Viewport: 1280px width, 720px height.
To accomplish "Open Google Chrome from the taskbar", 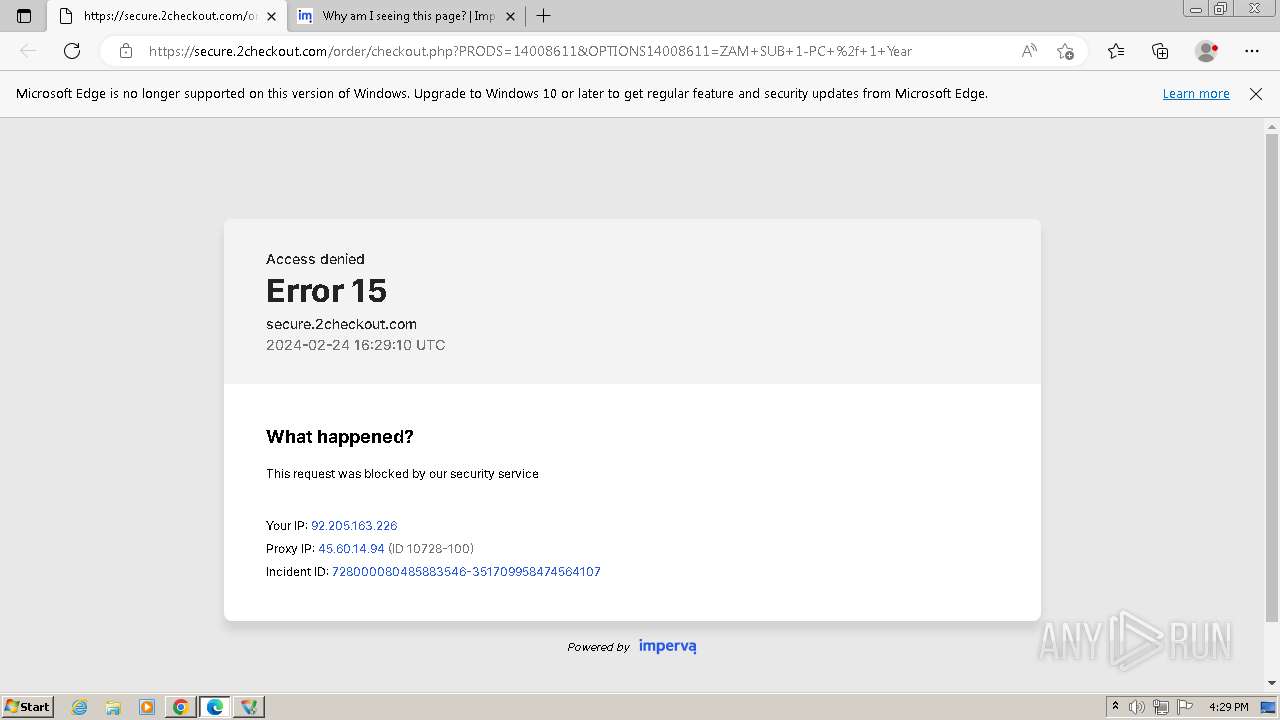I will [181, 707].
